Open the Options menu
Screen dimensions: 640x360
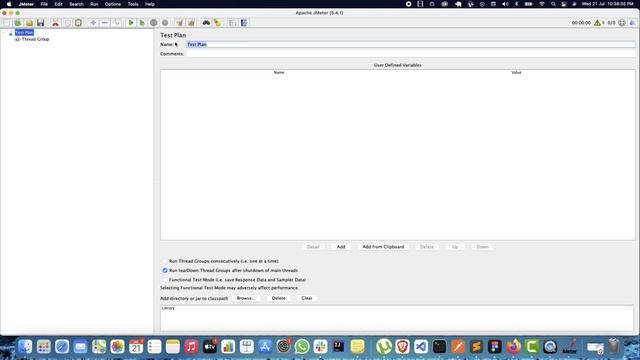pyautogui.click(x=113, y=4)
